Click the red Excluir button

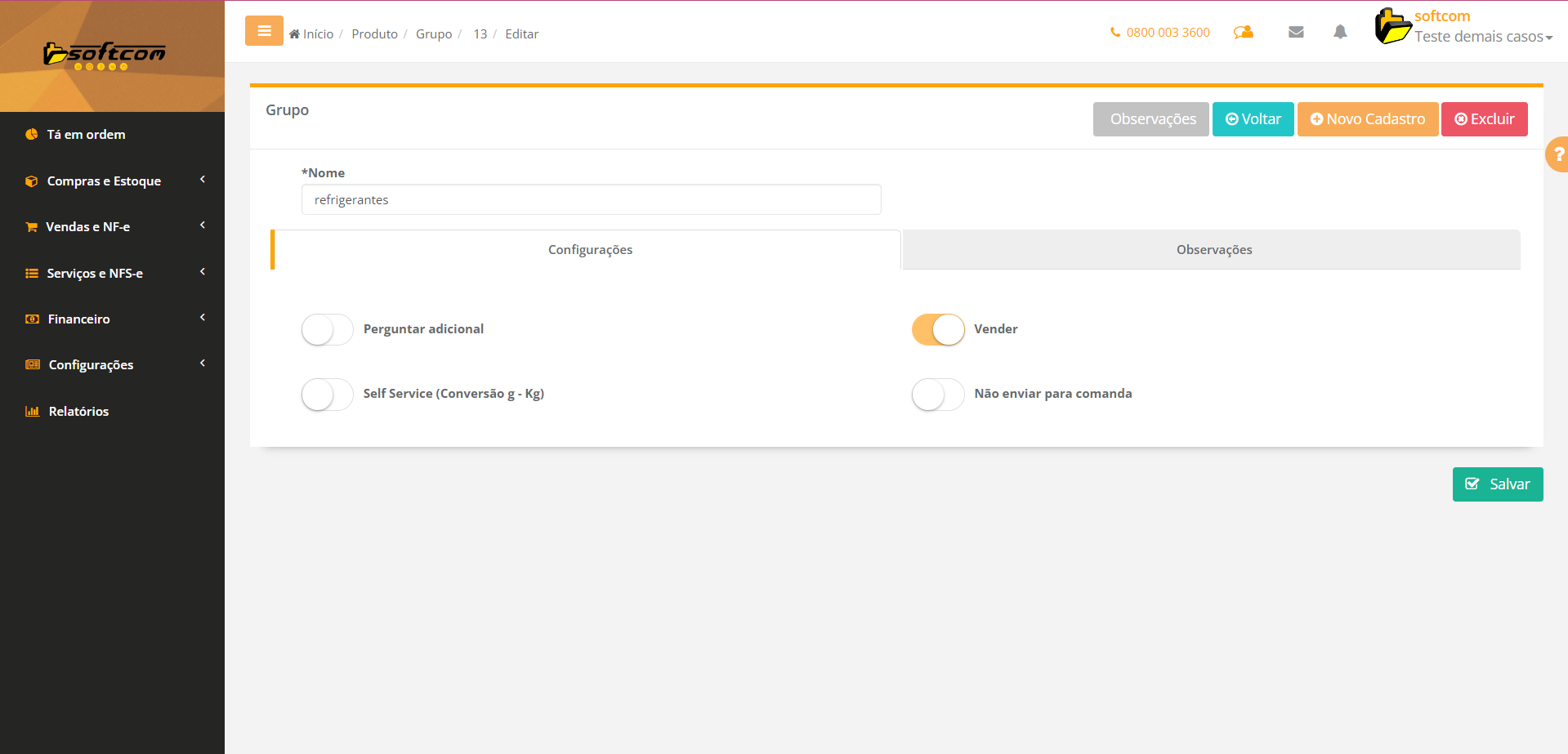tap(1484, 119)
